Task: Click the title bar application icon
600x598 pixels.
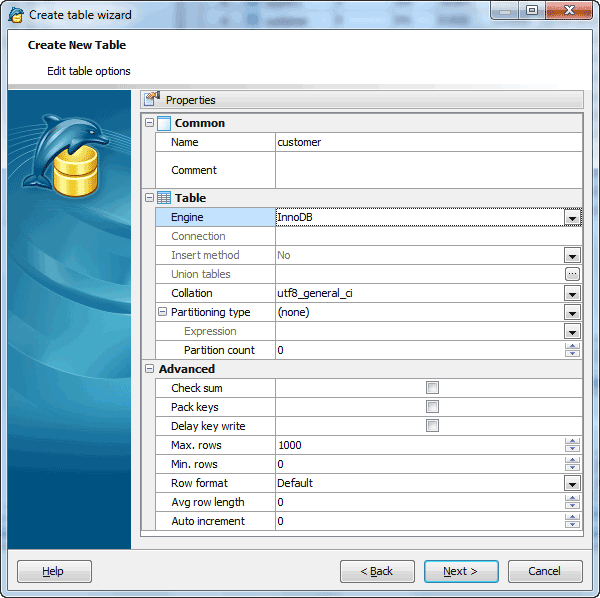Action: tap(15, 14)
